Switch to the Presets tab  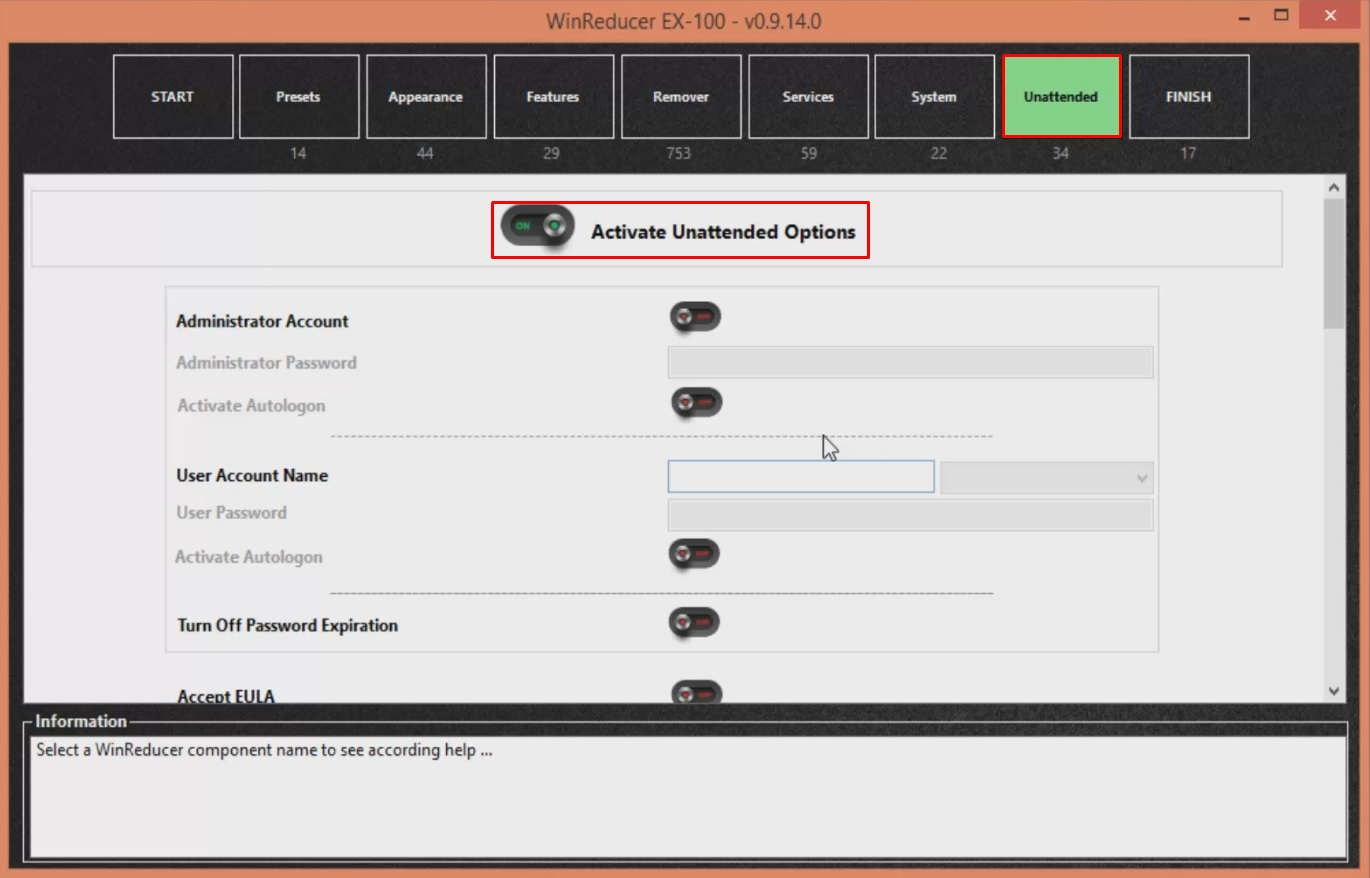tap(299, 96)
